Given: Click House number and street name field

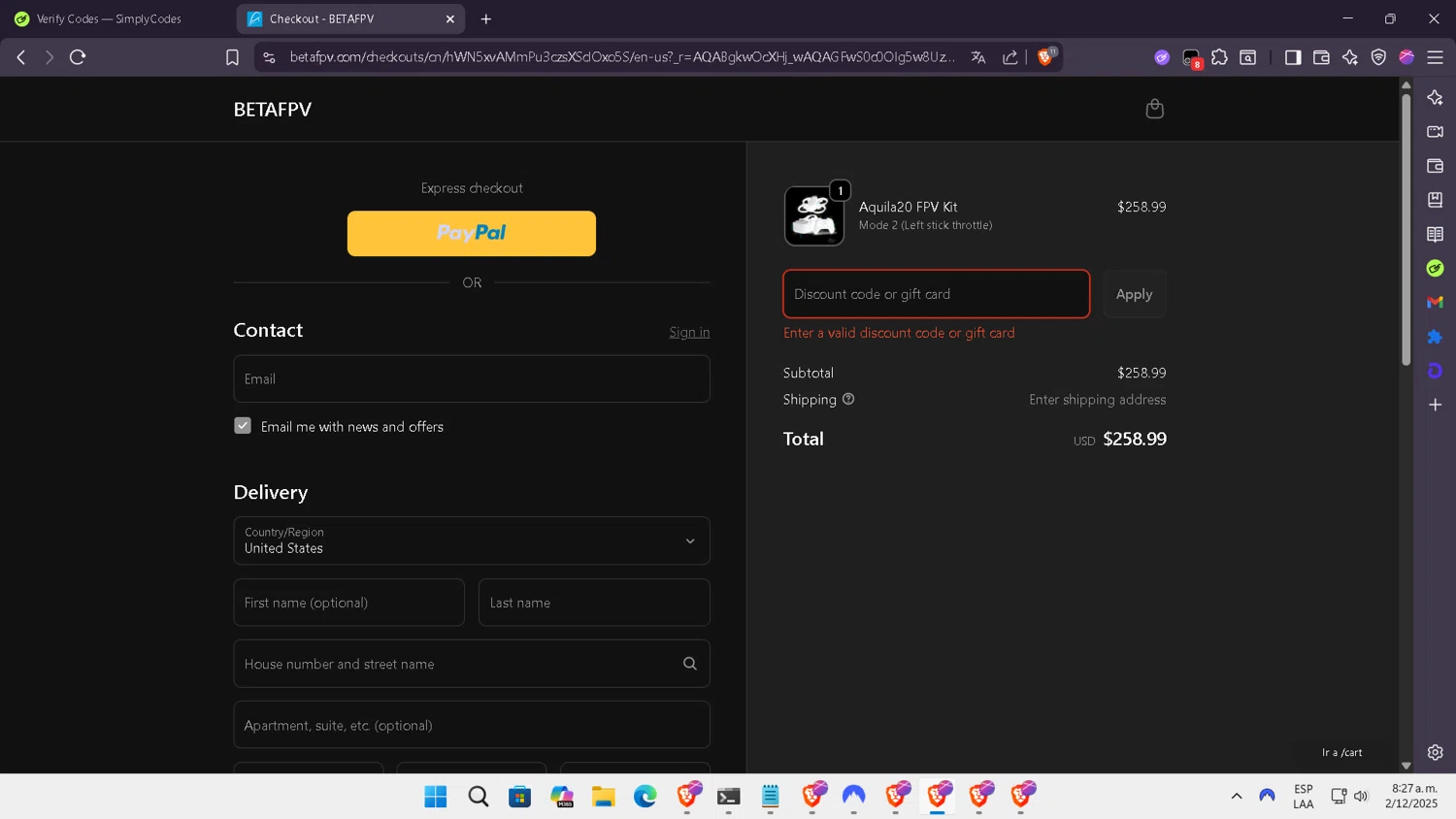Looking at the screenshot, I should (x=472, y=664).
